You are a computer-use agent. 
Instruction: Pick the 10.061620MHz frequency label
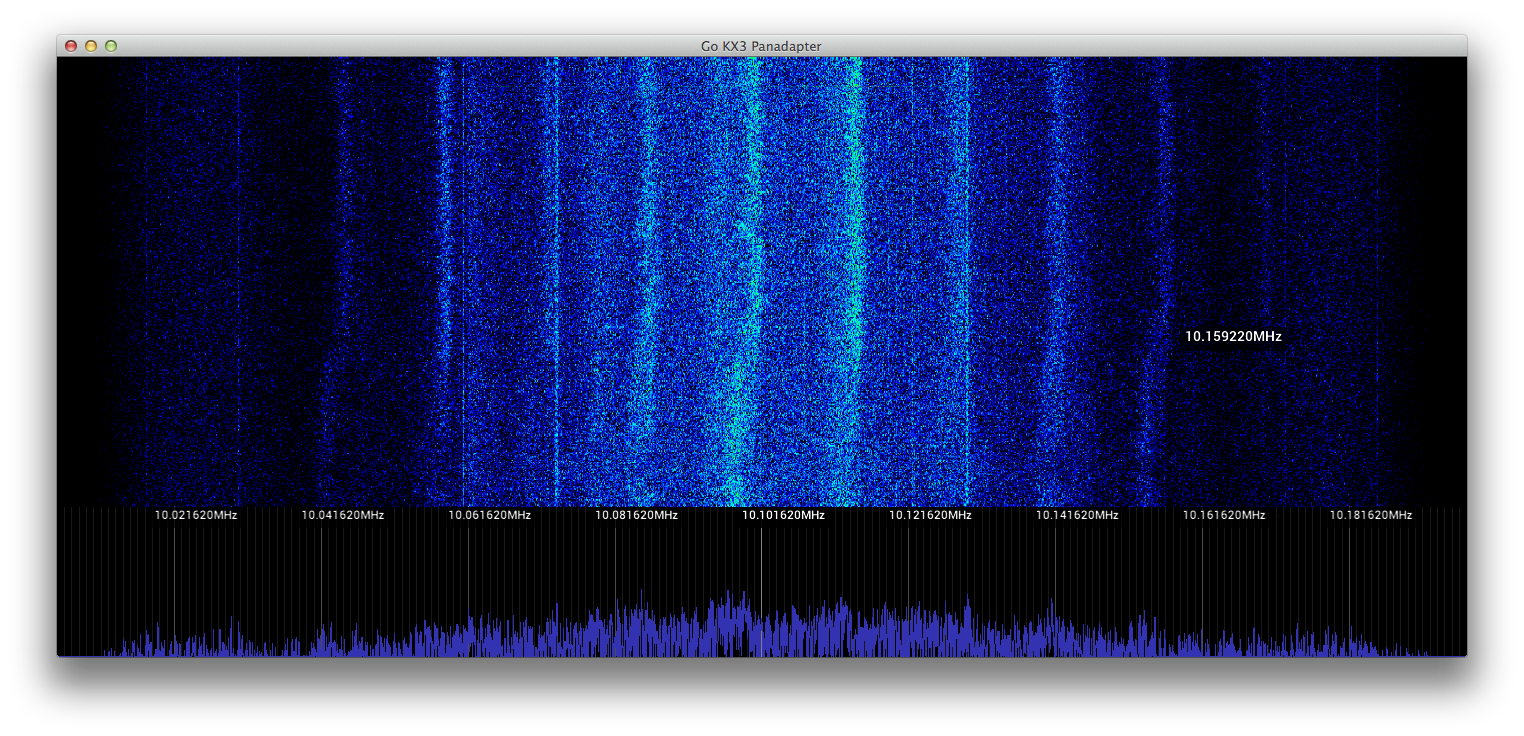489,515
